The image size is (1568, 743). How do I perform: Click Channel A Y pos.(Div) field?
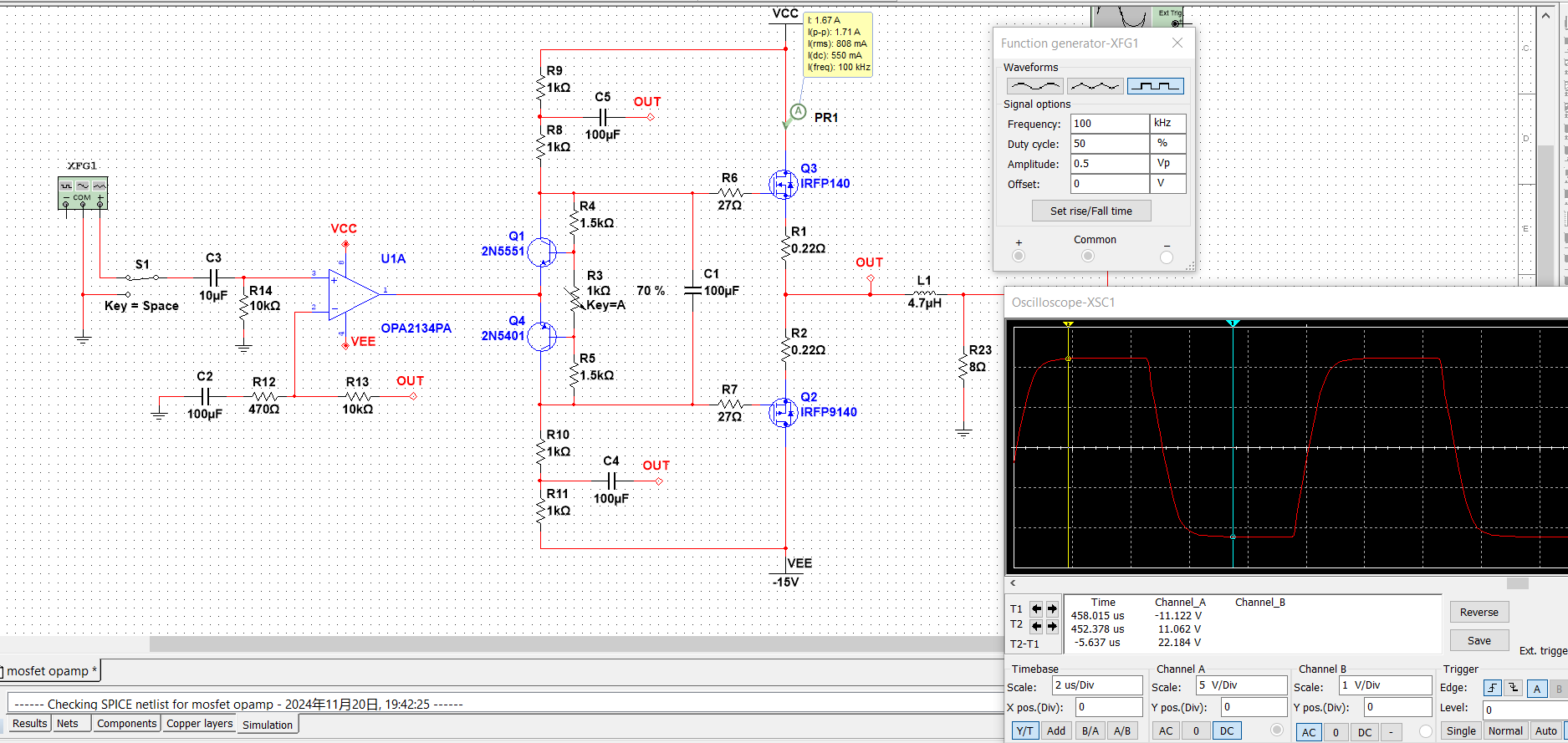point(1254,707)
